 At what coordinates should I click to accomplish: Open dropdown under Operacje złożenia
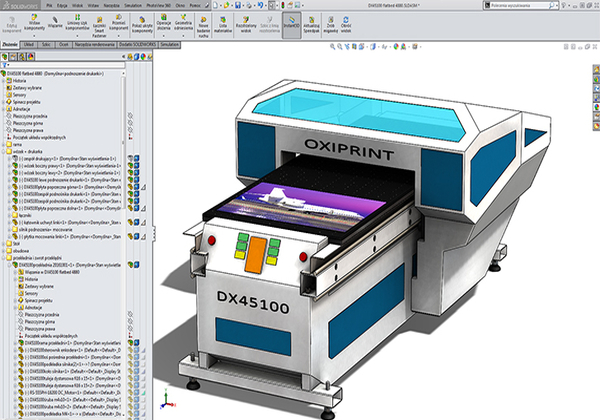[164, 36]
